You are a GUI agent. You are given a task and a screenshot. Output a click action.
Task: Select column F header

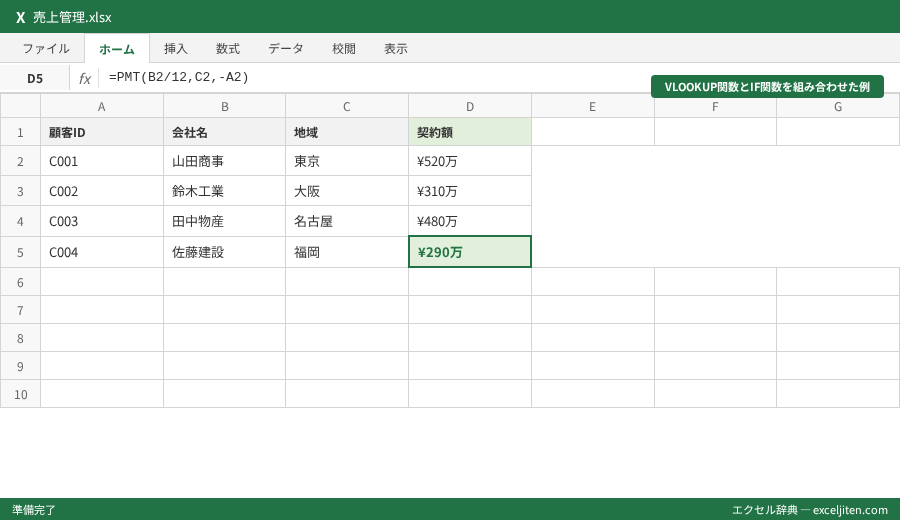tap(715, 107)
